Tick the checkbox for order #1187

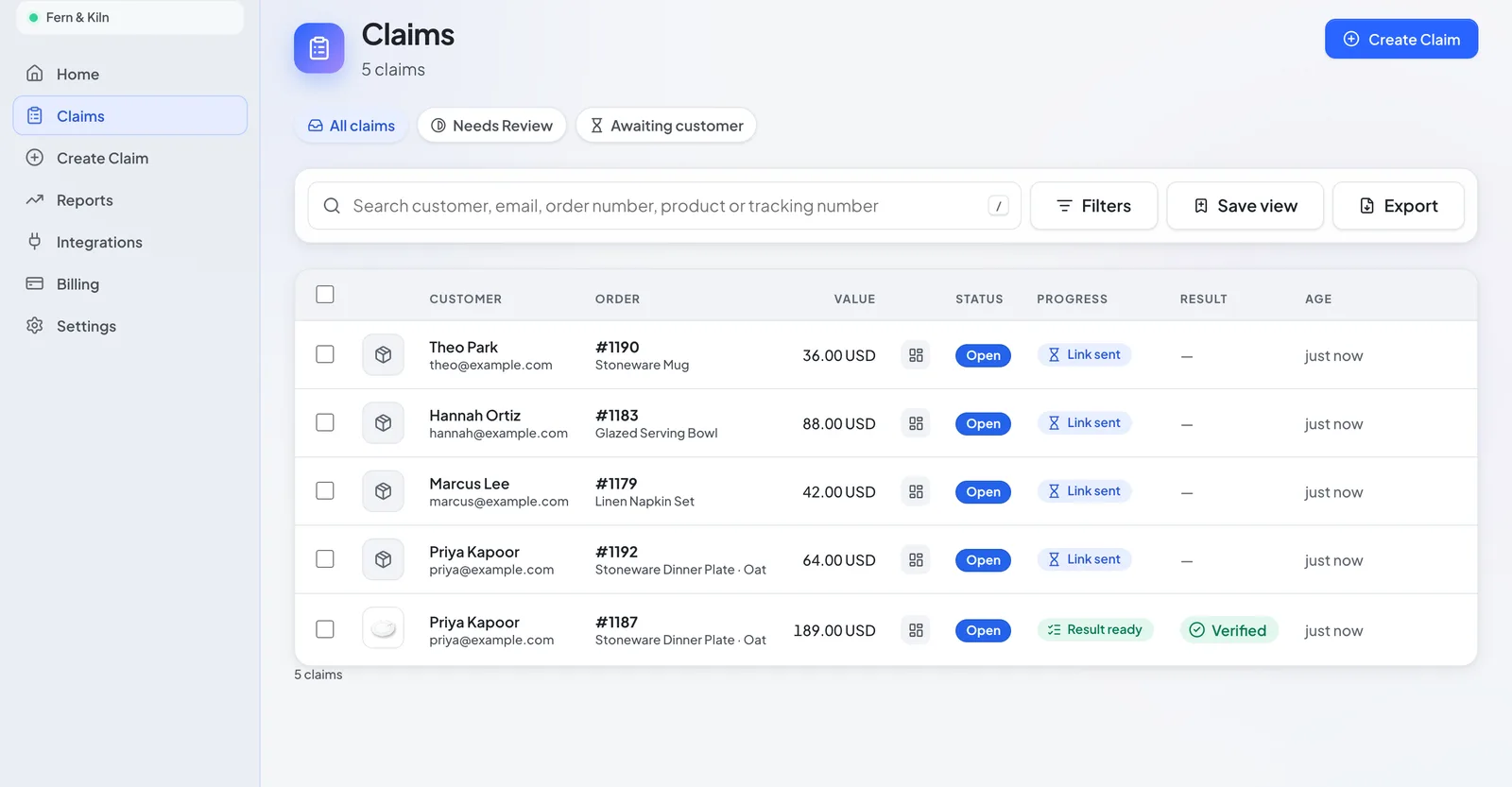[325, 629]
